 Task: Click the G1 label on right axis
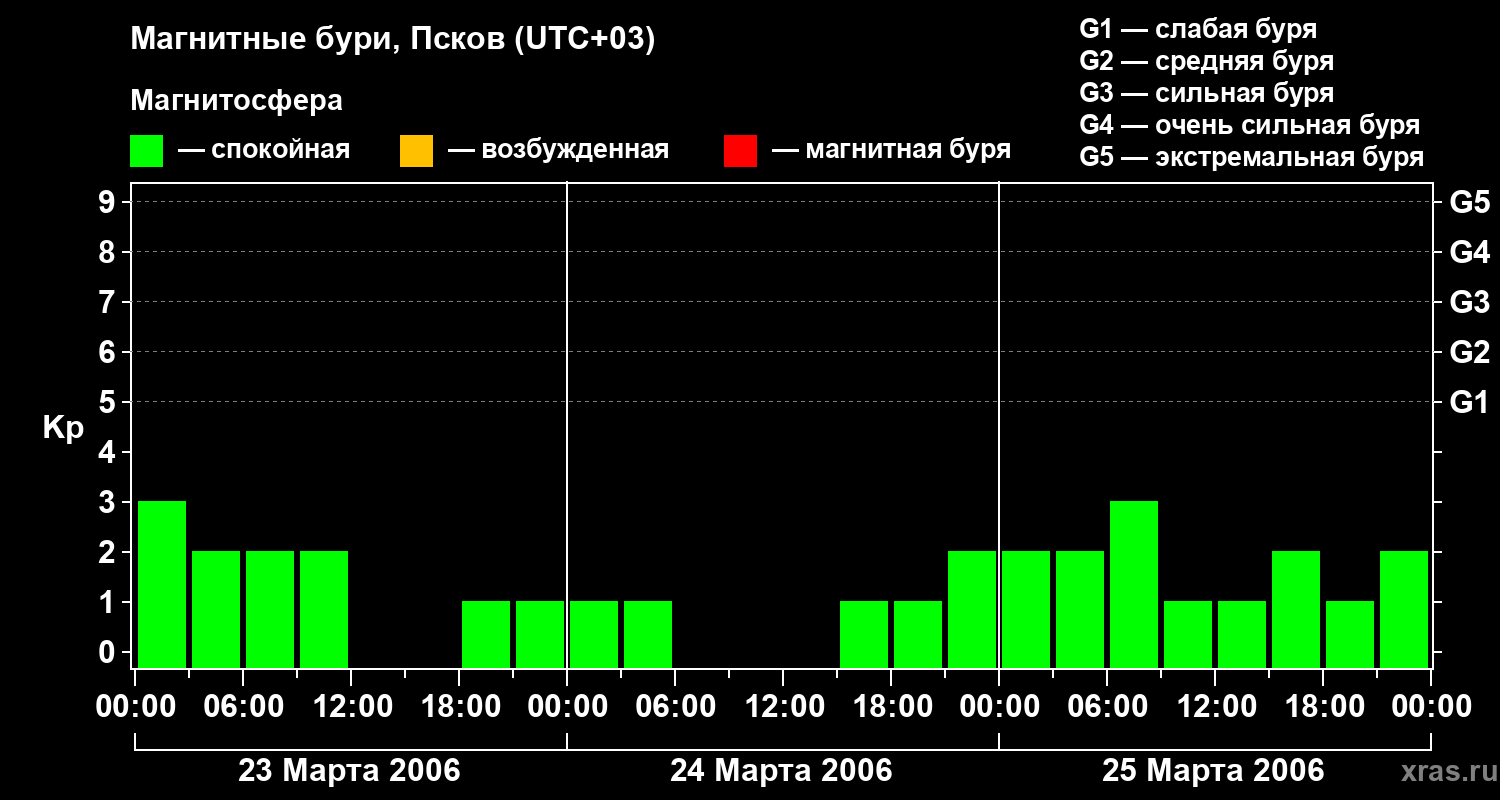point(1469,403)
